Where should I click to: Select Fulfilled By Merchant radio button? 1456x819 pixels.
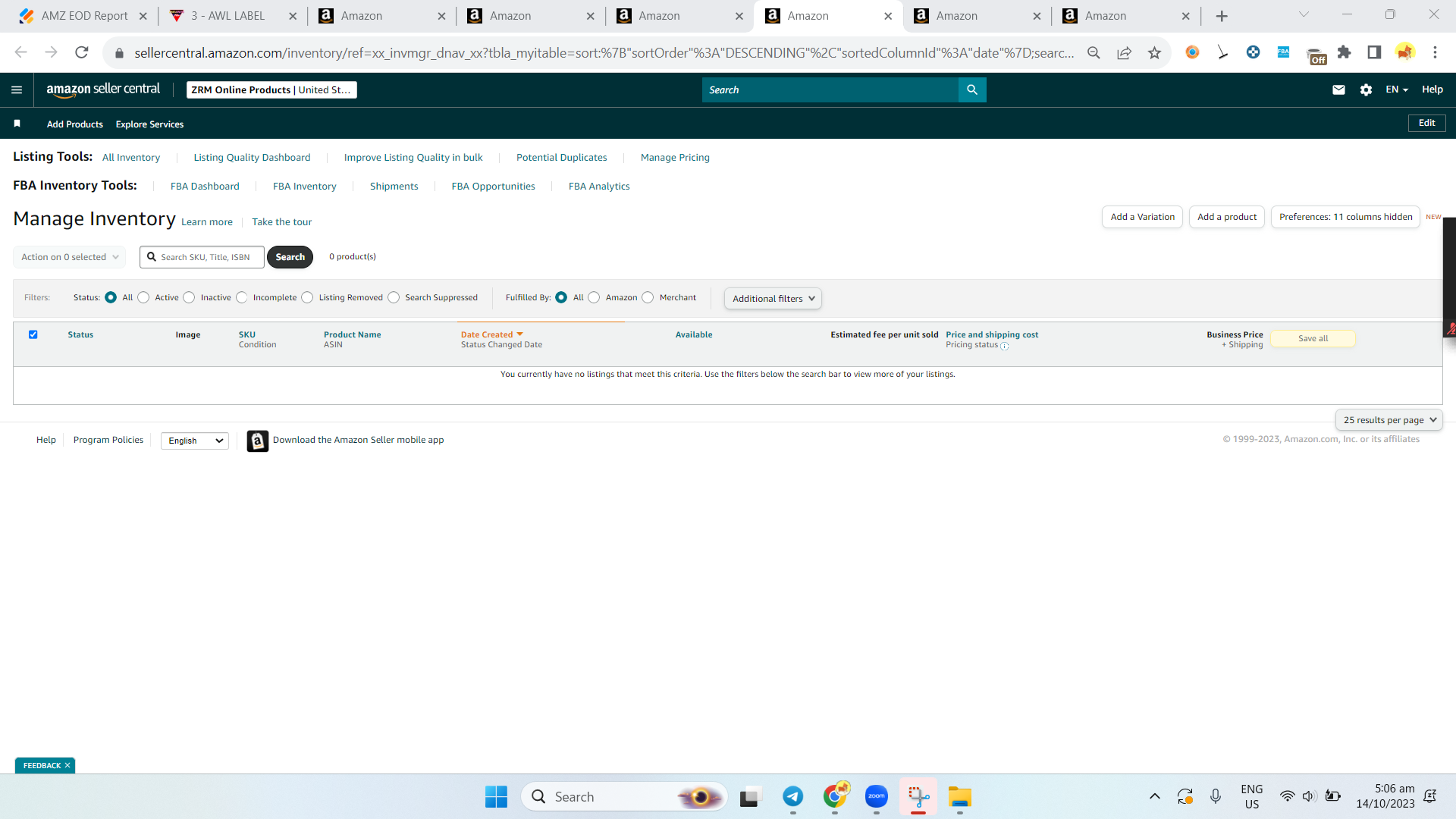point(648,297)
